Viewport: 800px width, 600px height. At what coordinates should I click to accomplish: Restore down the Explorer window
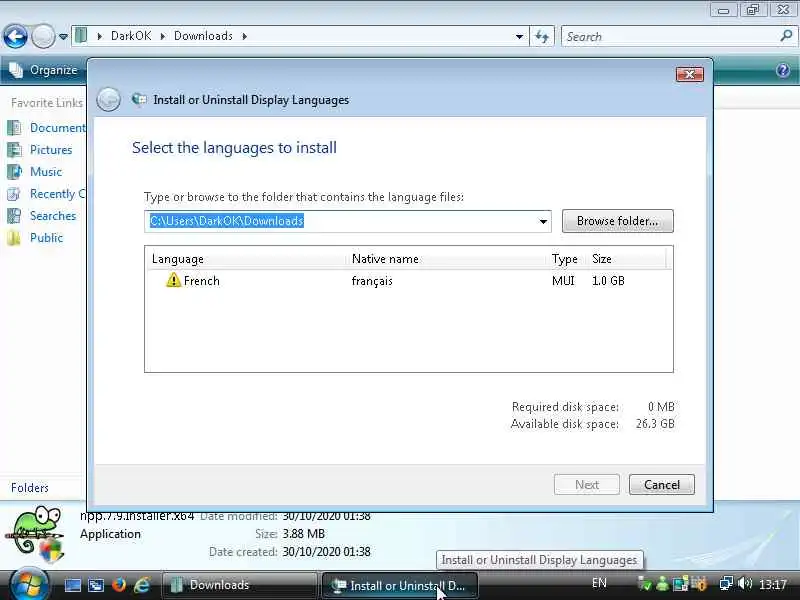754,9
